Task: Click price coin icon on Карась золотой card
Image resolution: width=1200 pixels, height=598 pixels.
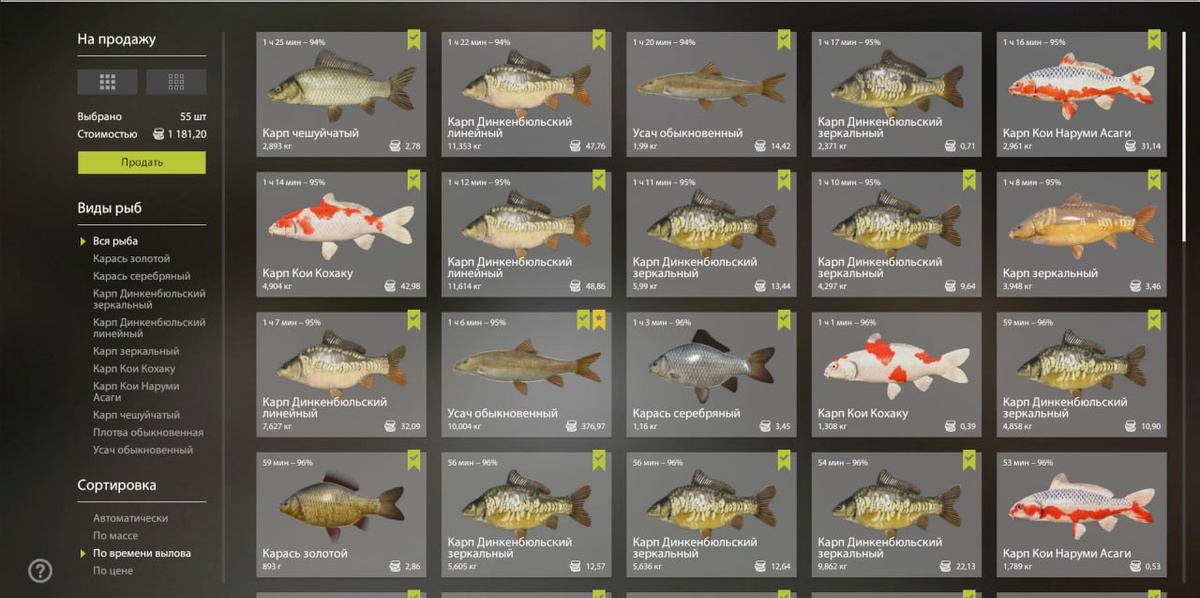Action: click(x=395, y=567)
